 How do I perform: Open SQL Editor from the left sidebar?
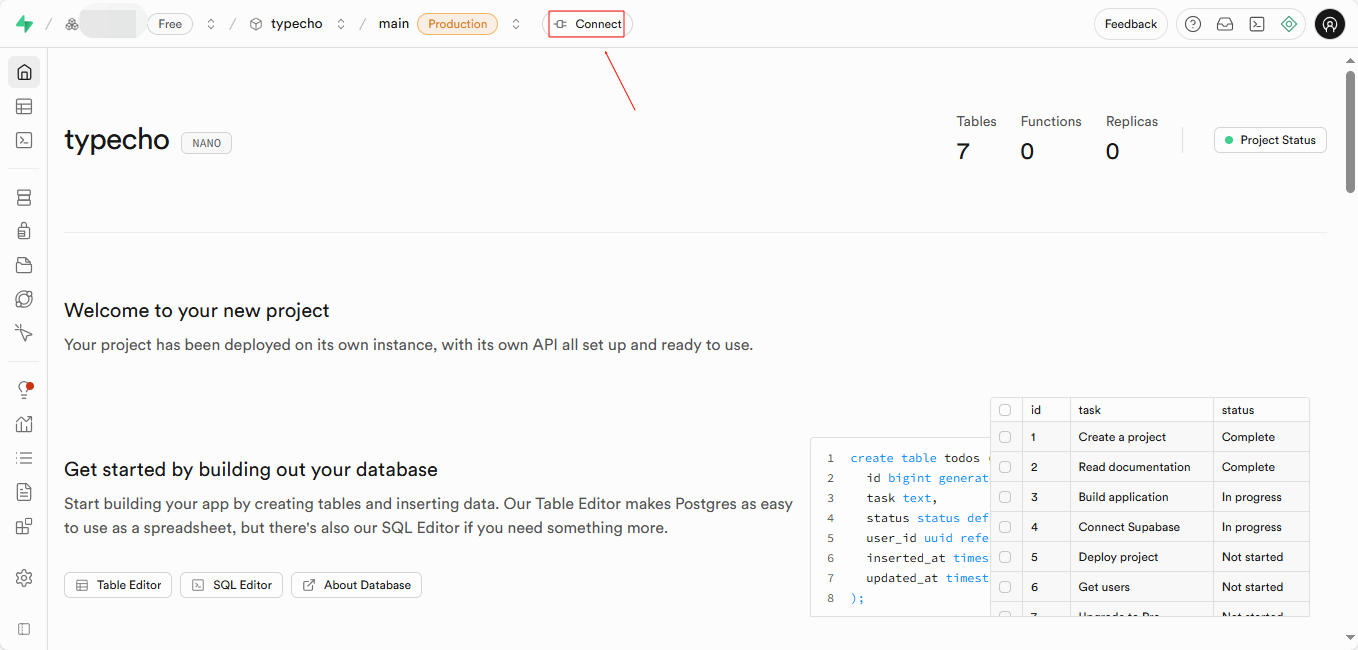pyautogui.click(x=24, y=140)
